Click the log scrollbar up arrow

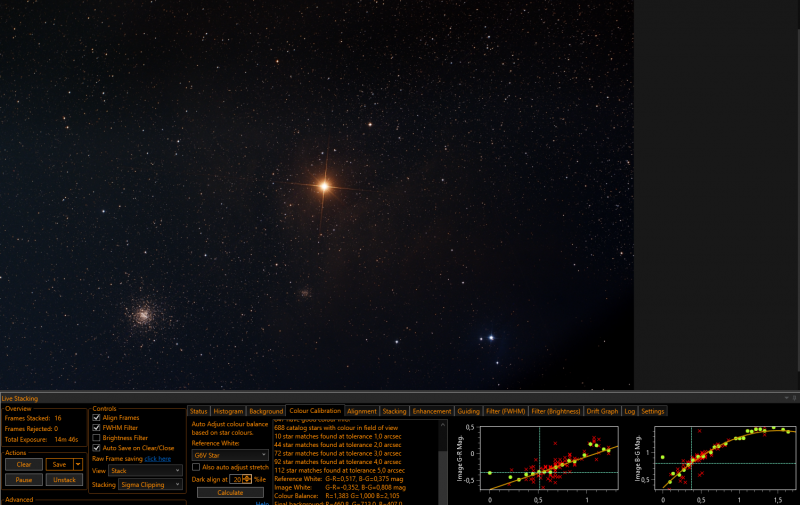(x=443, y=424)
